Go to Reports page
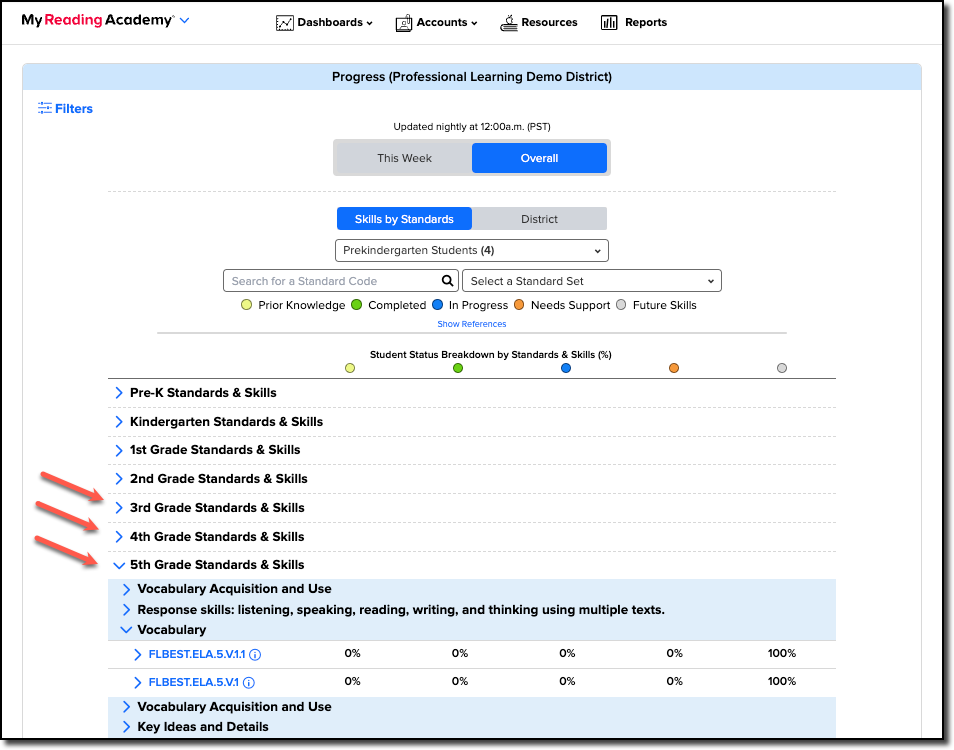954x750 pixels. click(634, 23)
